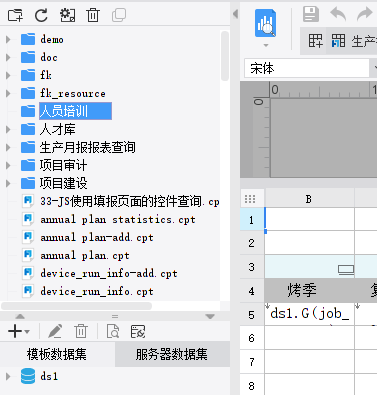Select the ds1 dataset

(49, 377)
